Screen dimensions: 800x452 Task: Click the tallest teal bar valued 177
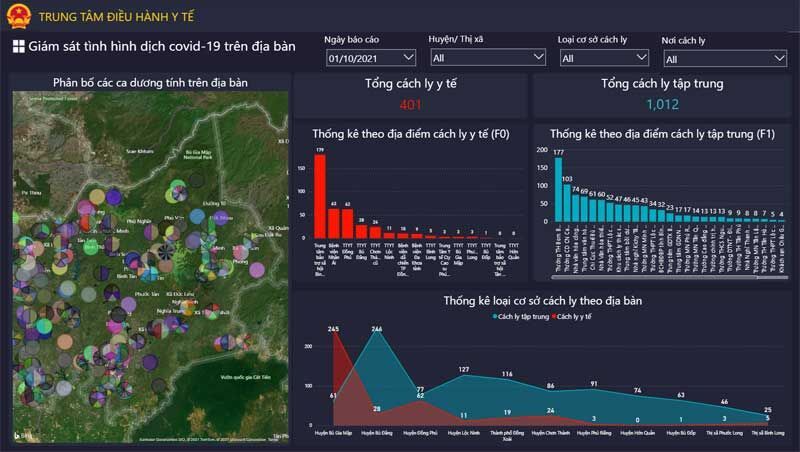point(558,189)
